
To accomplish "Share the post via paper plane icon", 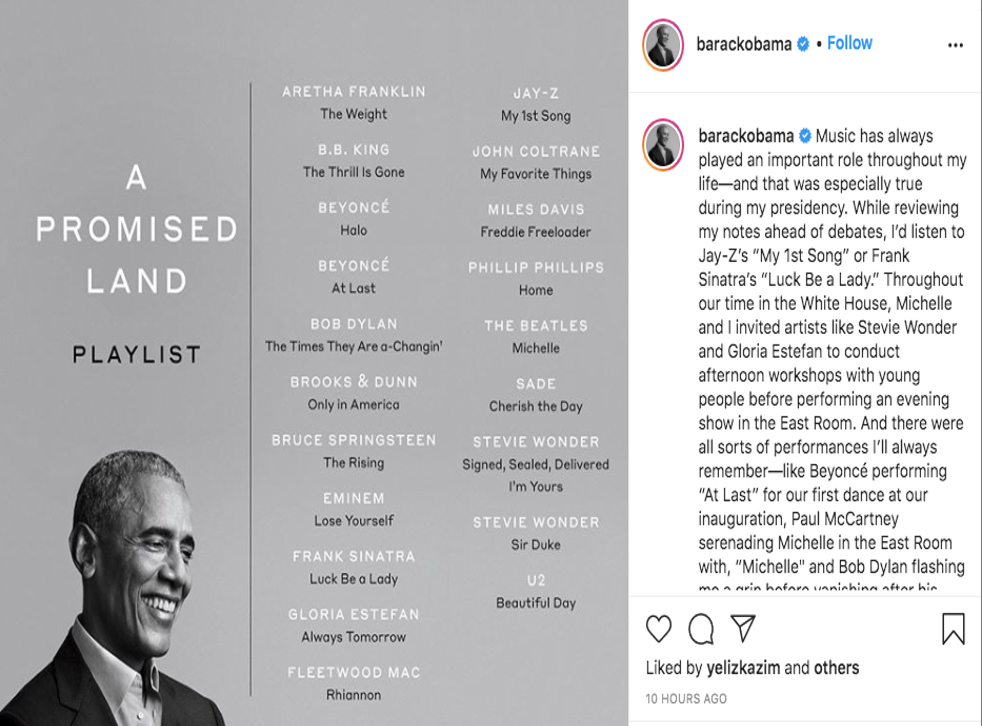I will (742, 628).
